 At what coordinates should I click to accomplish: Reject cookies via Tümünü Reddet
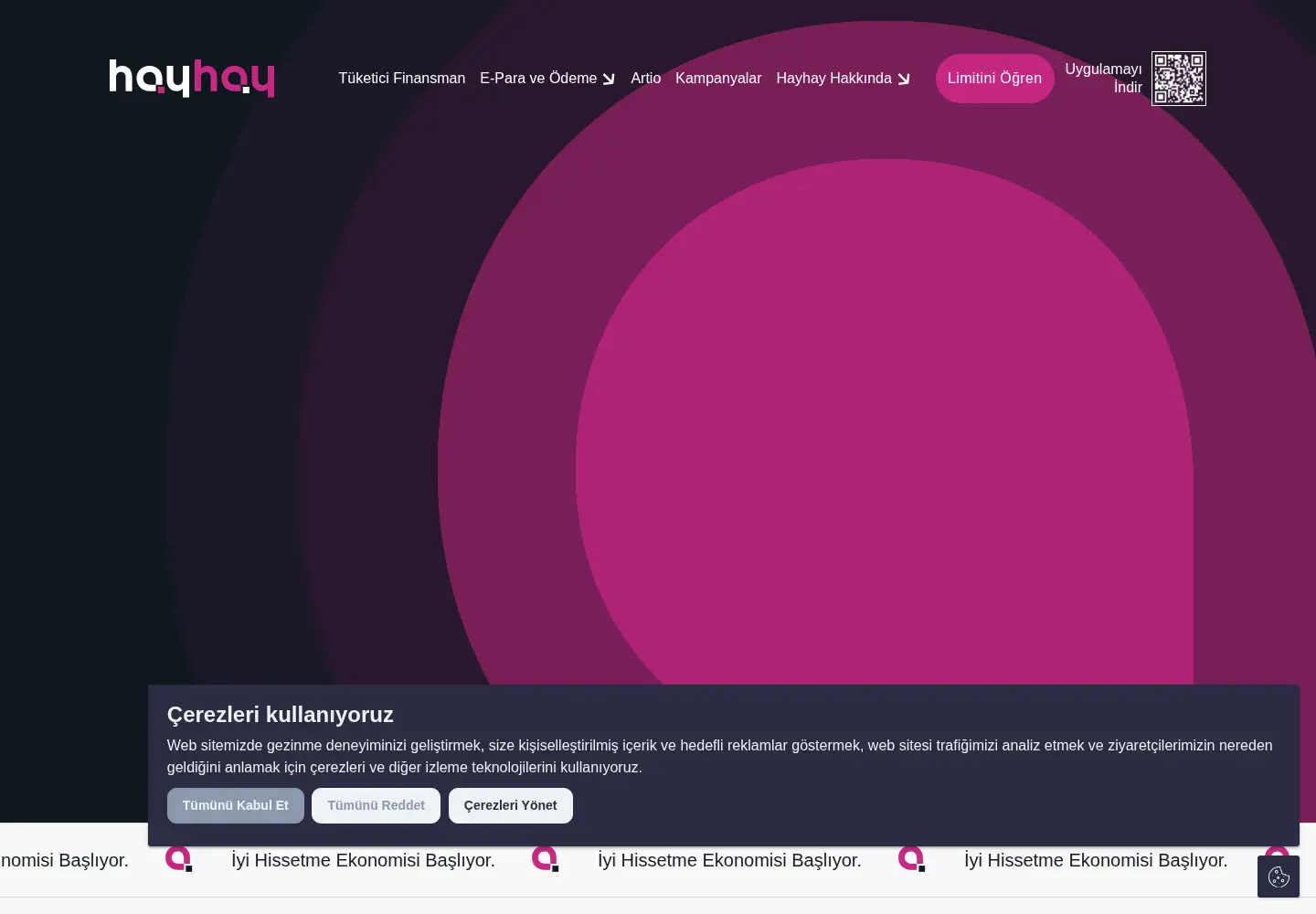(x=376, y=805)
